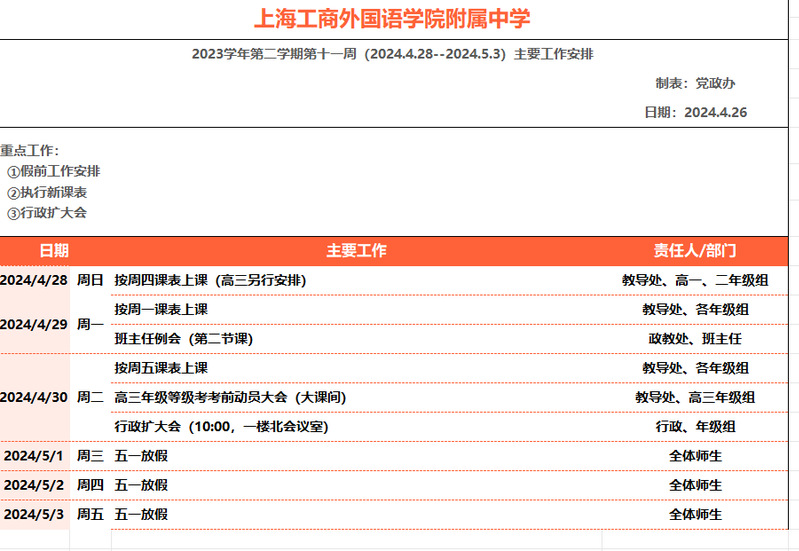Click the date cell 2024/5/1
Image resolution: width=799 pixels, height=551 pixels.
tap(34, 456)
